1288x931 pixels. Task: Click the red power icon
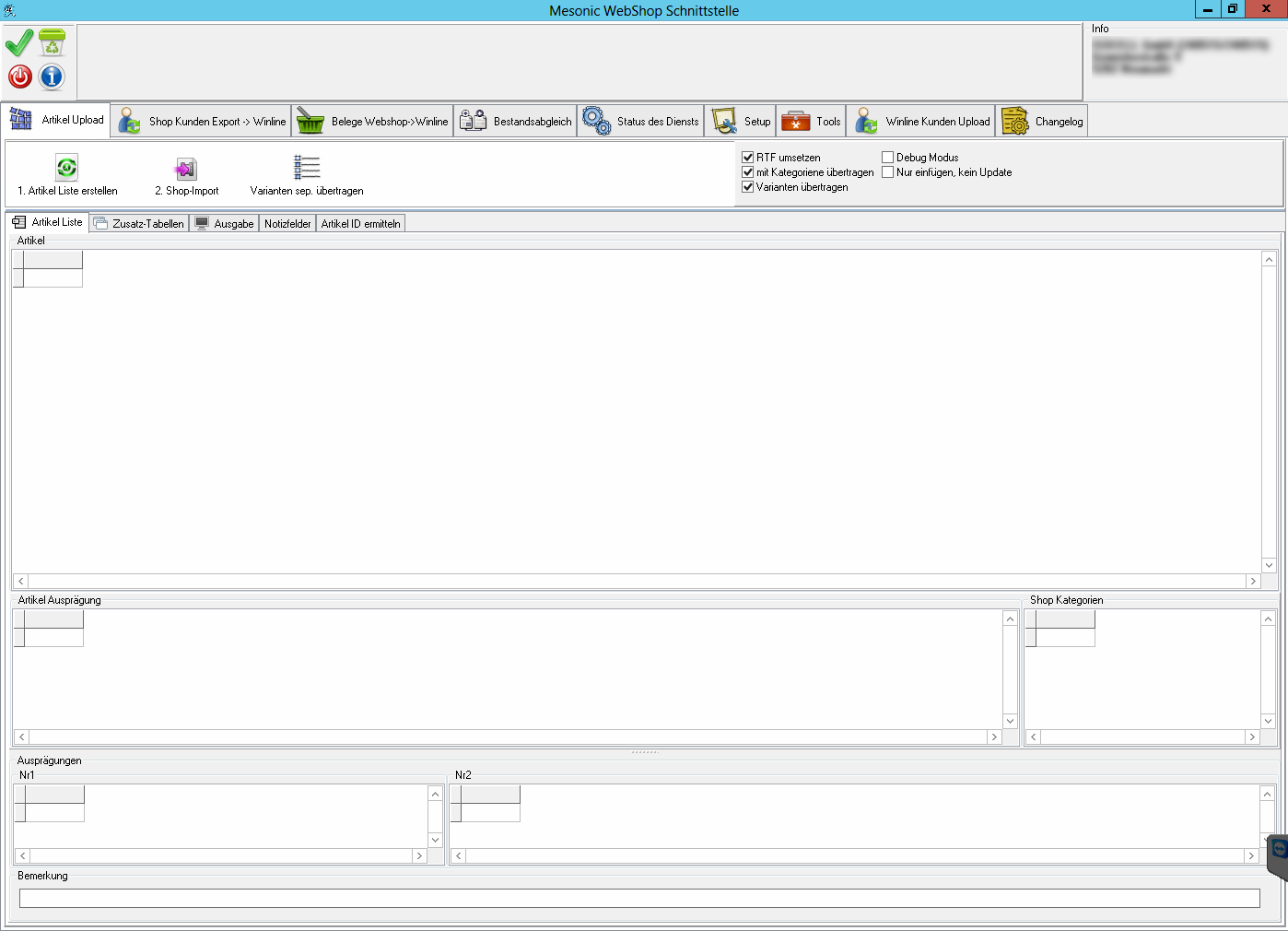(x=19, y=77)
